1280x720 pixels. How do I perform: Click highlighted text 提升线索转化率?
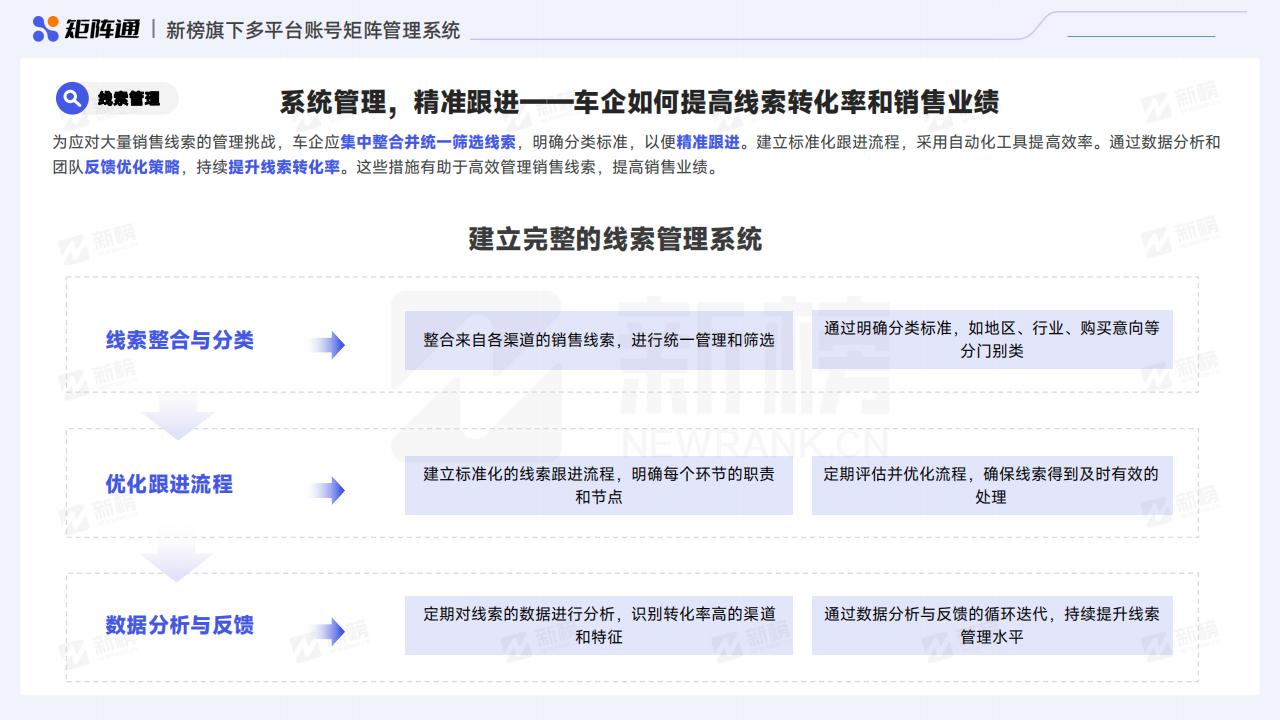click(284, 167)
